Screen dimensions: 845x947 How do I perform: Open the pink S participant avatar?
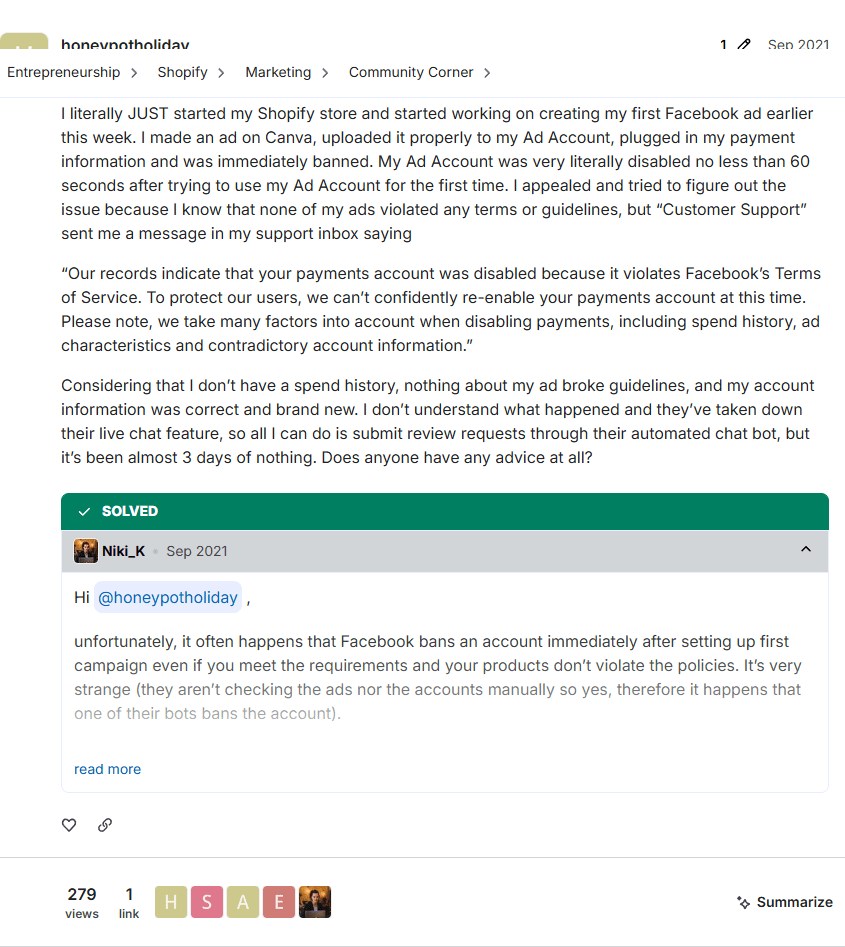click(207, 902)
